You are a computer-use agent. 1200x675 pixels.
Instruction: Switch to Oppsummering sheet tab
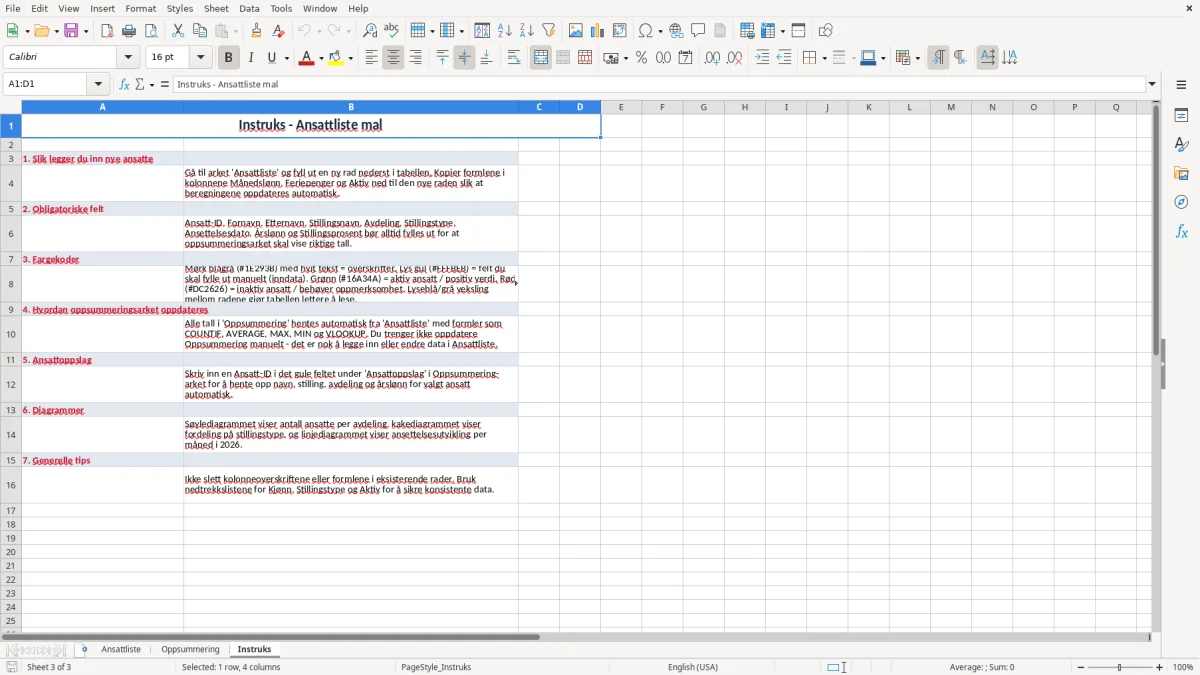coord(190,650)
